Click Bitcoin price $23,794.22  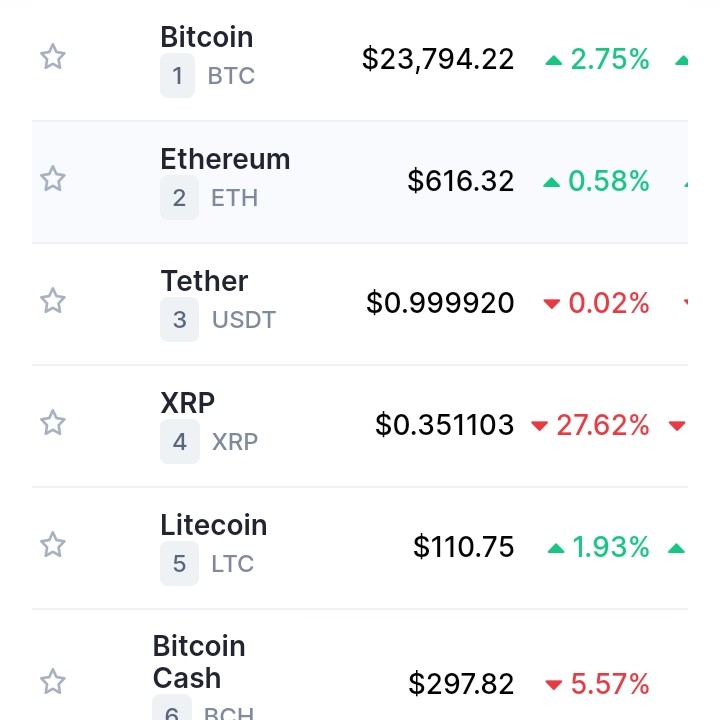coord(438,59)
